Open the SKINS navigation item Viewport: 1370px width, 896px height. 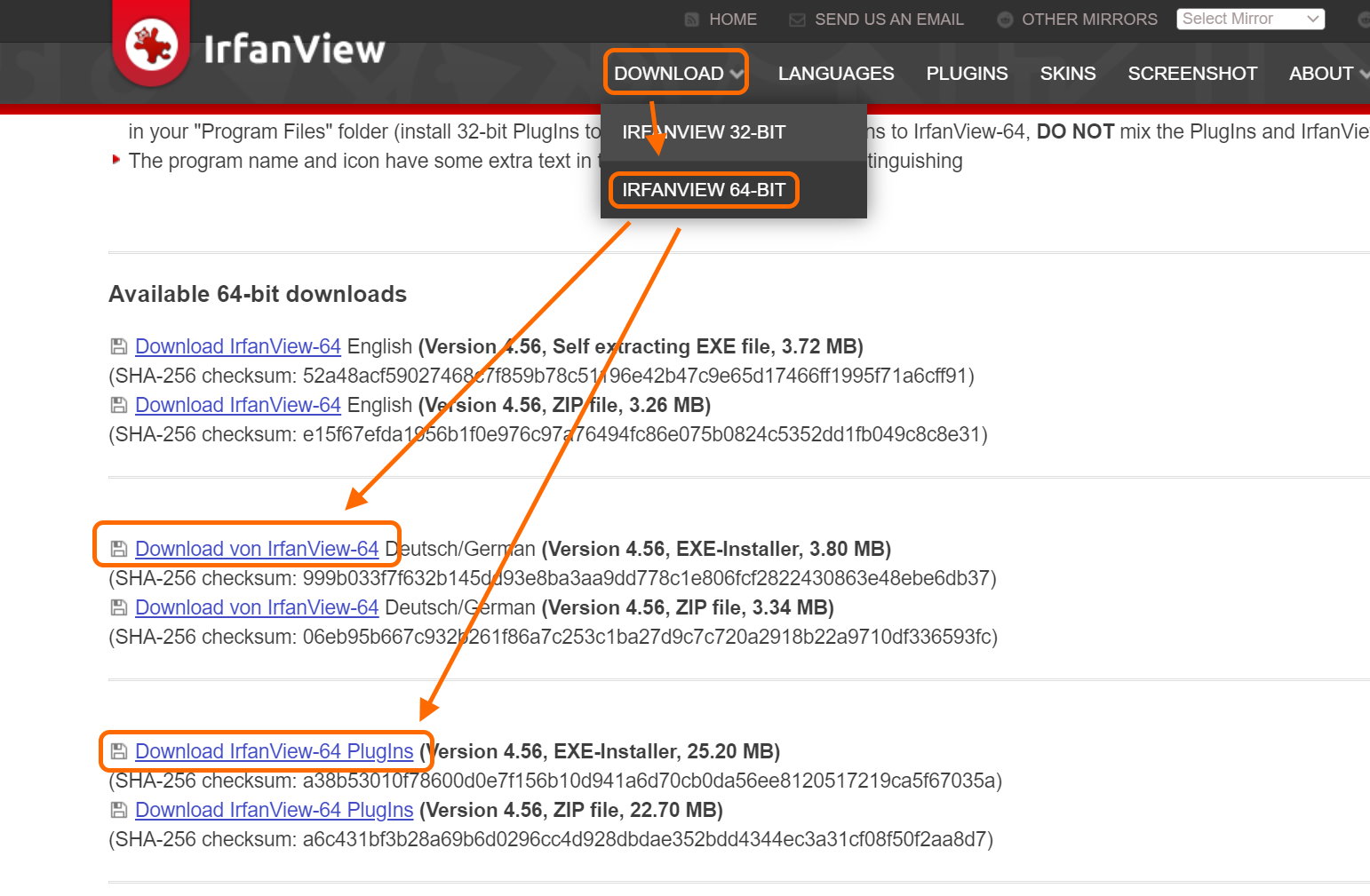coord(1067,74)
